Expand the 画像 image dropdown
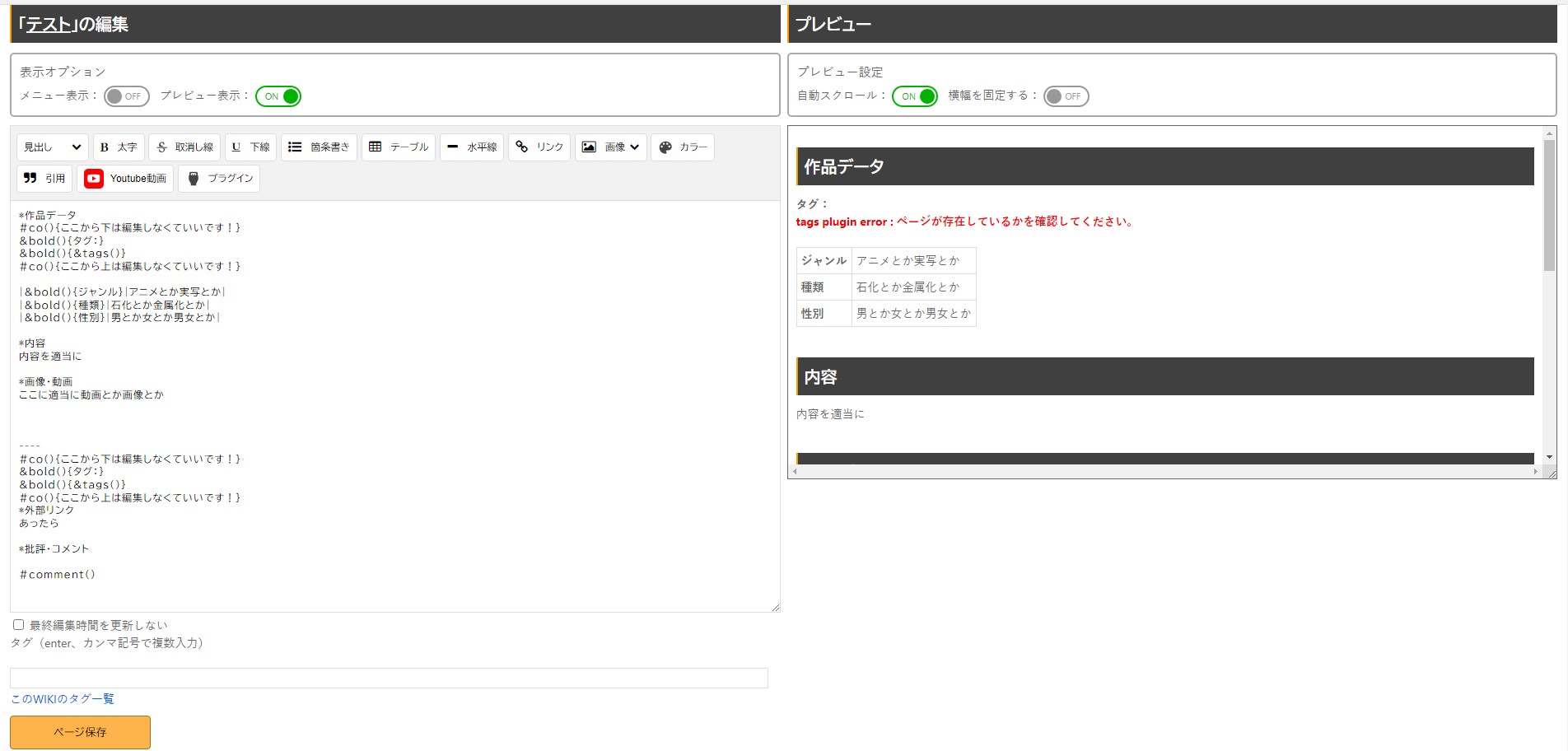The image size is (1568, 751). click(x=611, y=147)
